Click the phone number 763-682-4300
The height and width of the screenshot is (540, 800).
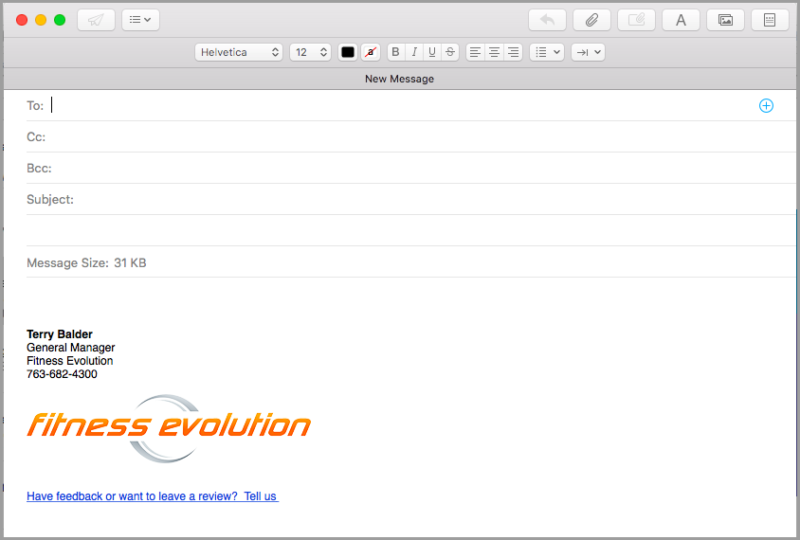click(62, 374)
